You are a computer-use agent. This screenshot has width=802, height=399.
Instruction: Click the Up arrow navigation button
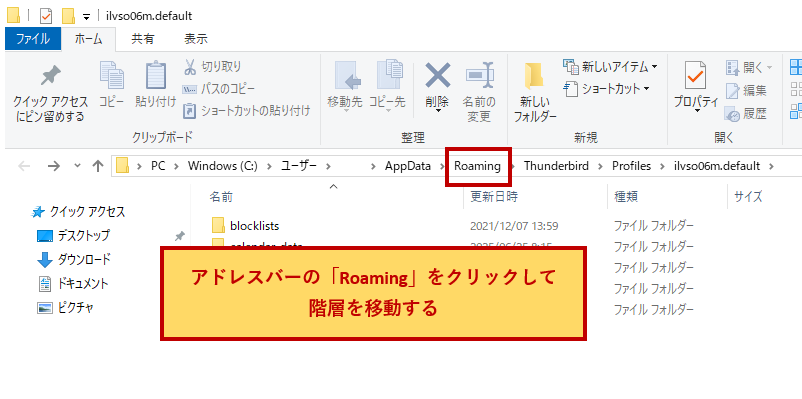coord(98,166)
